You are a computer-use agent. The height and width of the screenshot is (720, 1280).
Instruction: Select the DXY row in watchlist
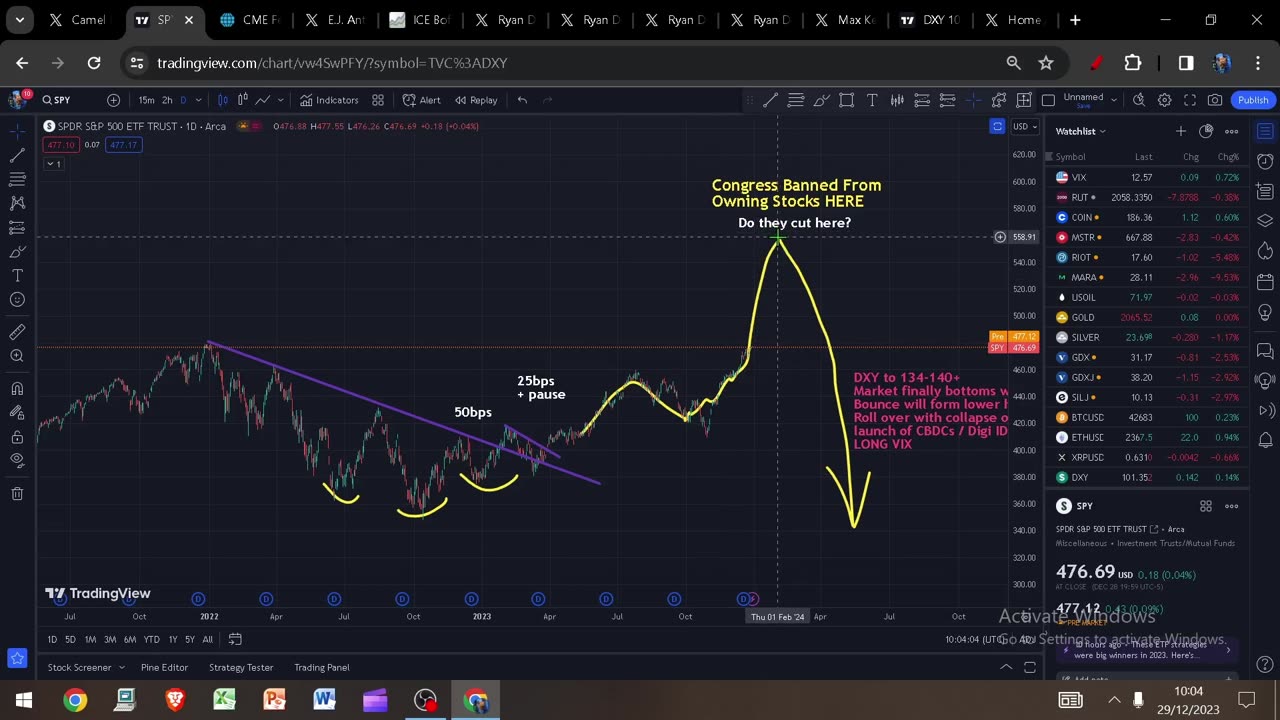[1148, 477]
